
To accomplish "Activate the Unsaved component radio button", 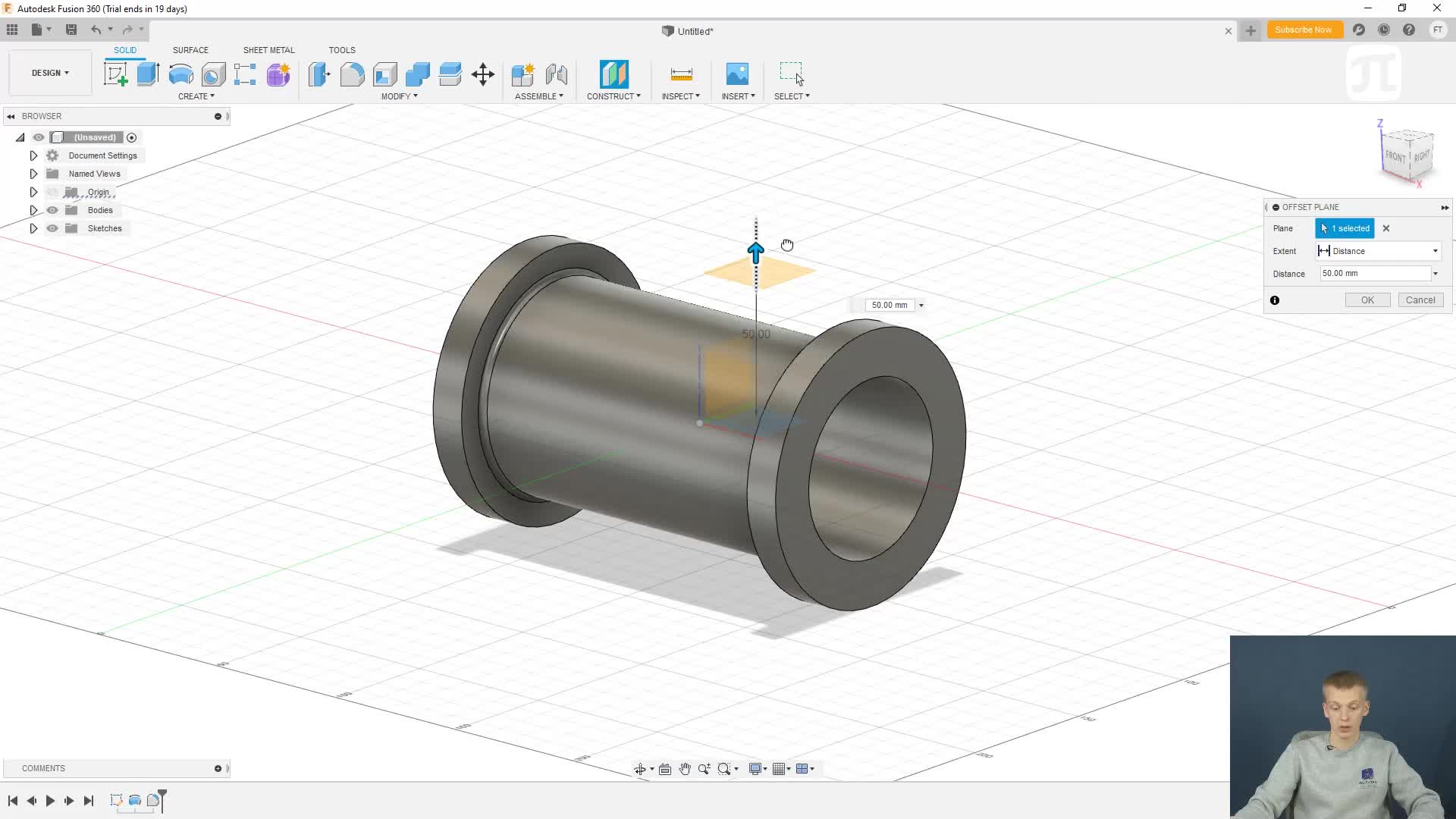I will (132, 137).
